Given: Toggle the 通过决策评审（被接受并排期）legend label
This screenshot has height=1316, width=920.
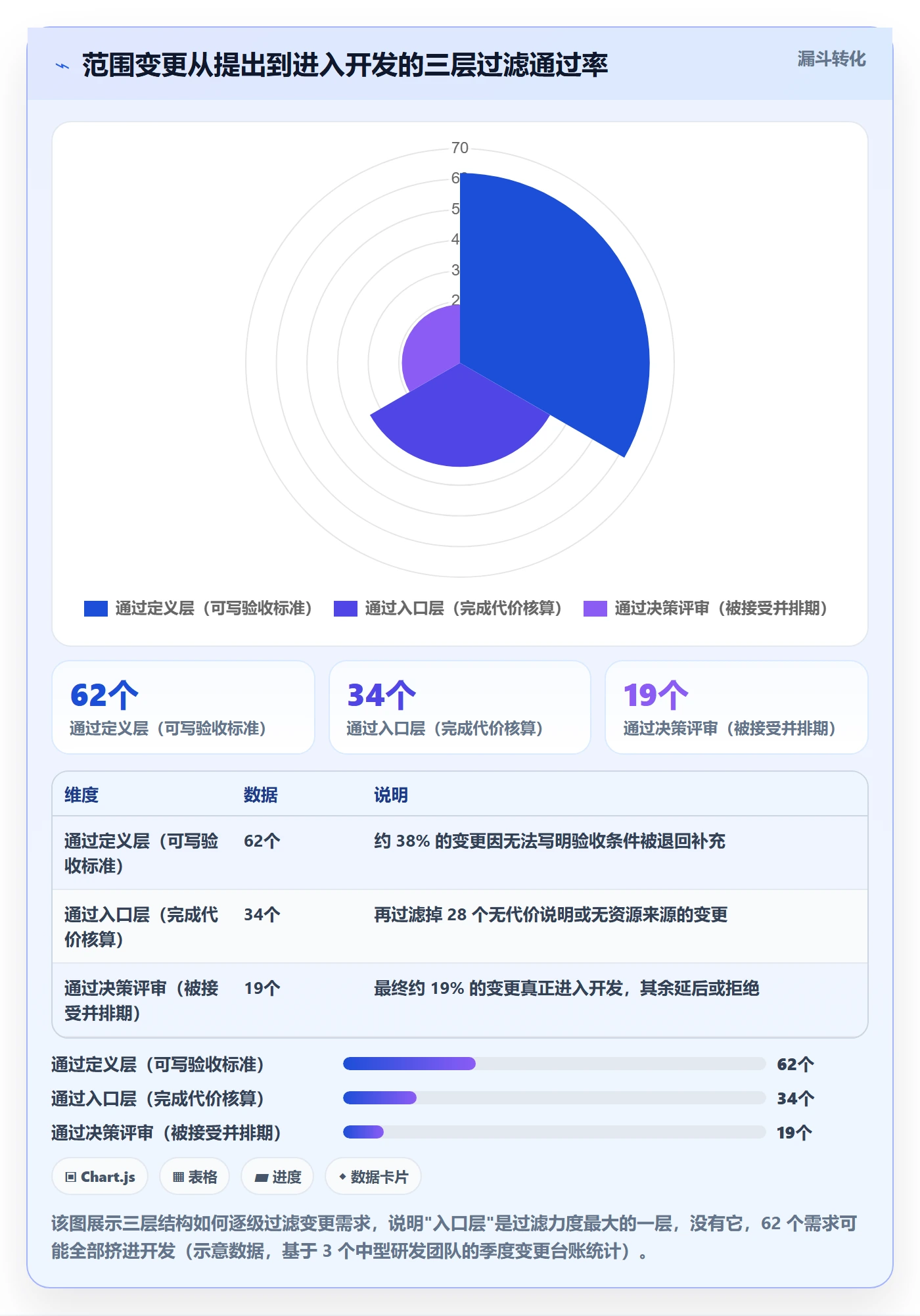Looking at the screenshot, I should coord(721,609).
